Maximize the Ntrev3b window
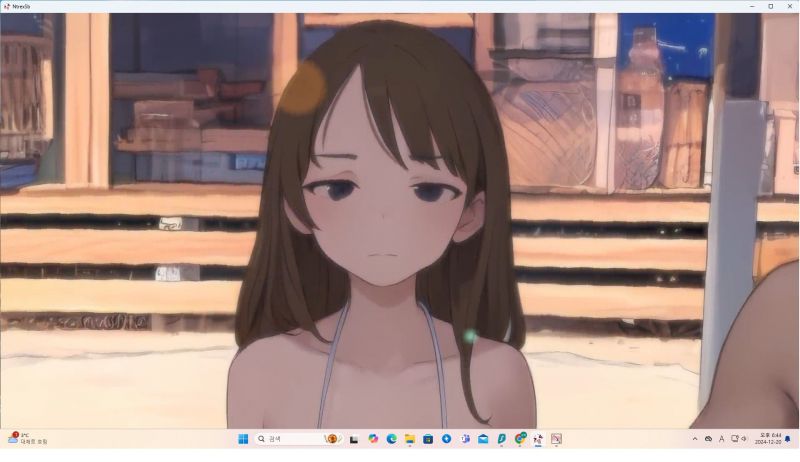This screenshot has width=800, height=462. tap(770, 6)
